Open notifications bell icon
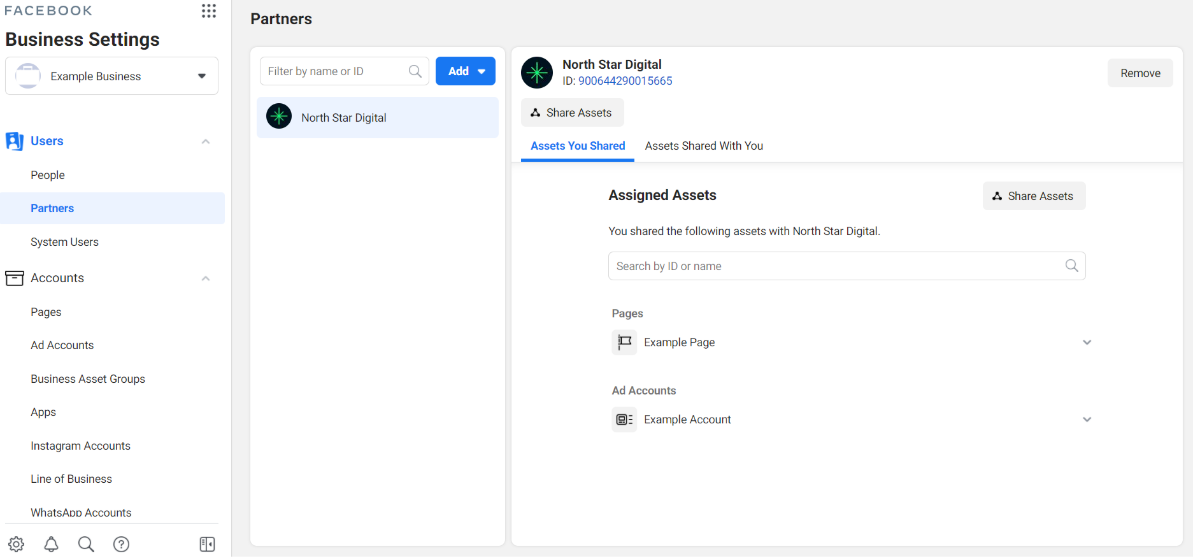This screenshot has width=1194, height=558. [51, 544]
